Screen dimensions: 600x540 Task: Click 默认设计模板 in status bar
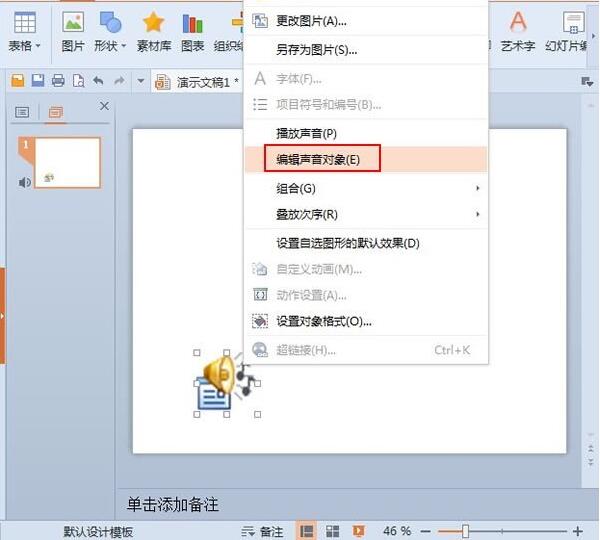point(98,532)
